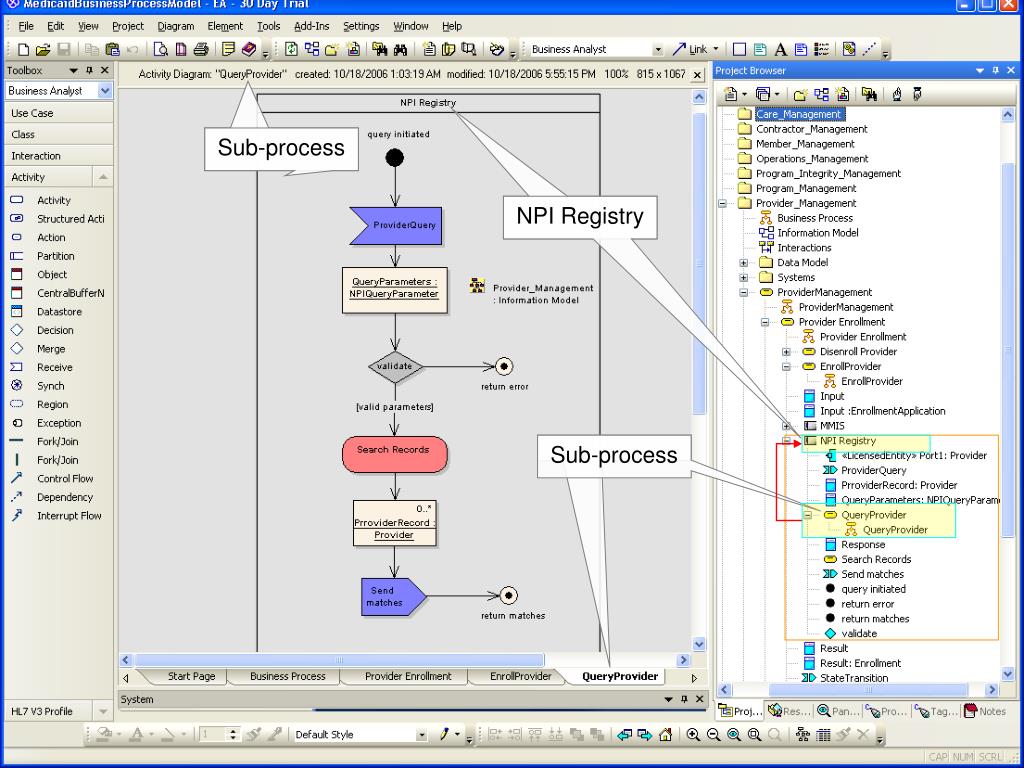Click the Zoom Out magnifier icon
Viewport: 1024px width, 768px height.
[x=714, y=735]
